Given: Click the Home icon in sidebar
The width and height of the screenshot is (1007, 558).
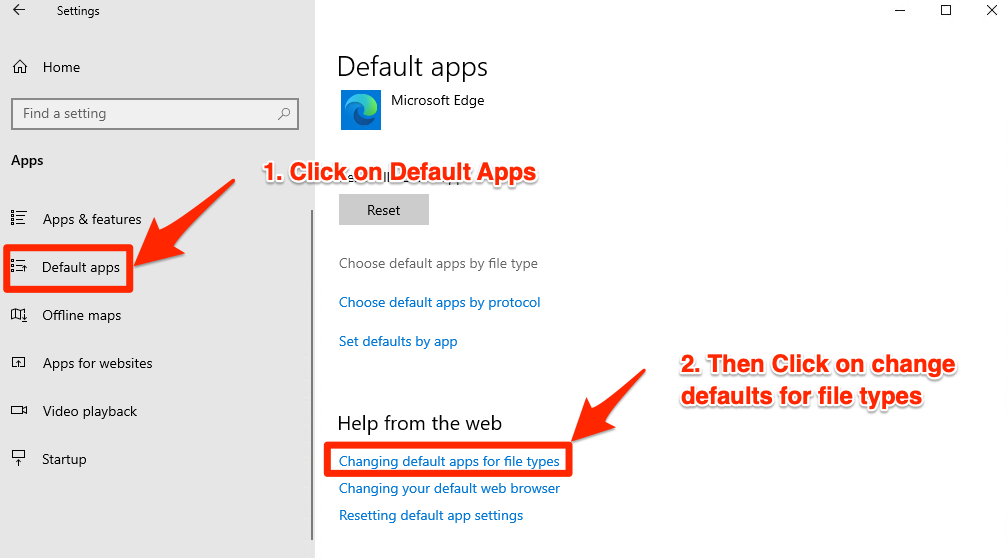Looking at the screenshot, I should click(19, 67).
